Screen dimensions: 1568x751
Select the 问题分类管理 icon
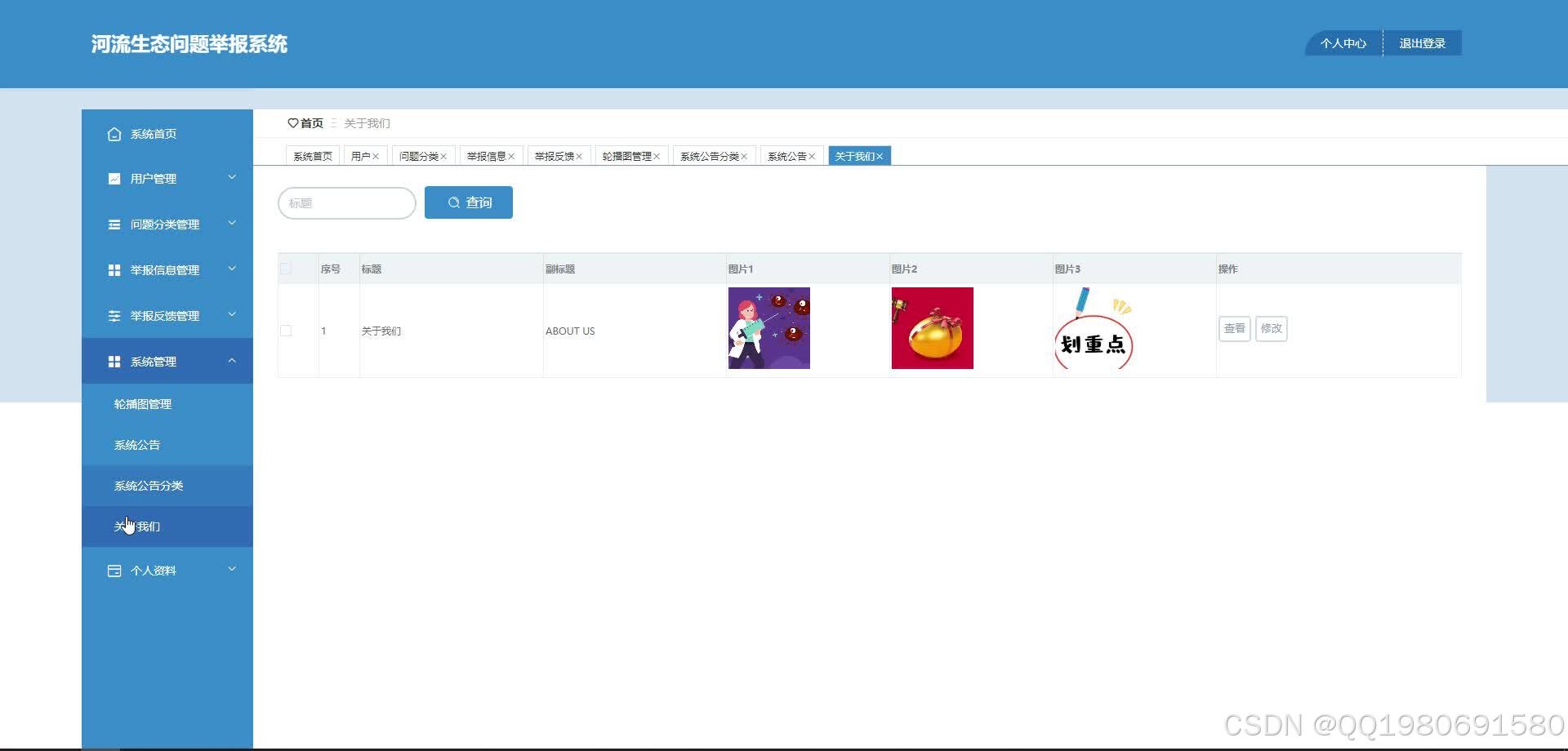114,224
